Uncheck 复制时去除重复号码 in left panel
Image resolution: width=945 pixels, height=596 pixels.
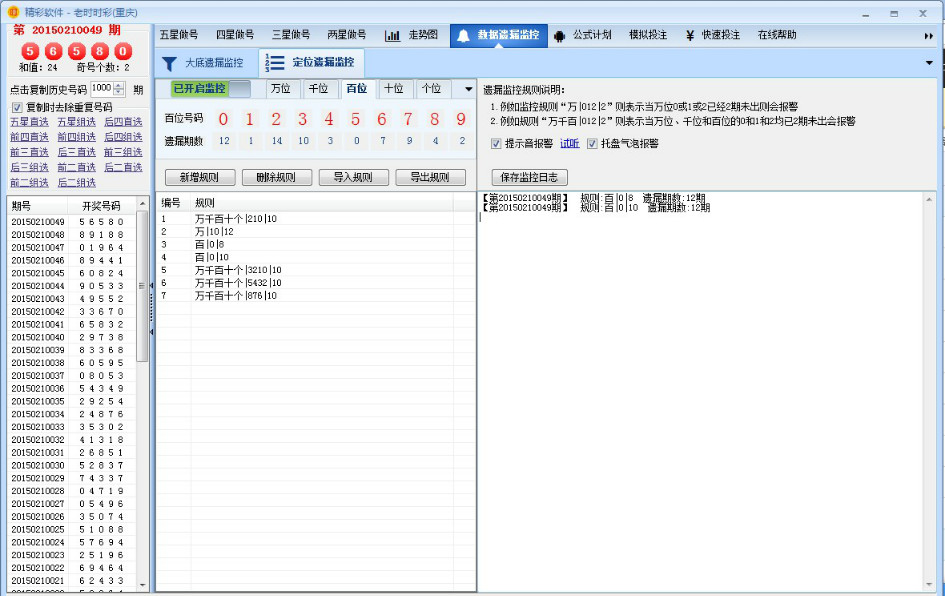point(17,107)
